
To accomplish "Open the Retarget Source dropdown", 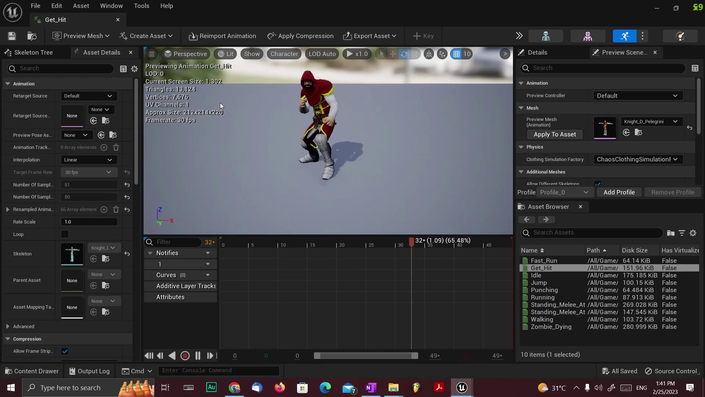I will (x=88, y=96).
